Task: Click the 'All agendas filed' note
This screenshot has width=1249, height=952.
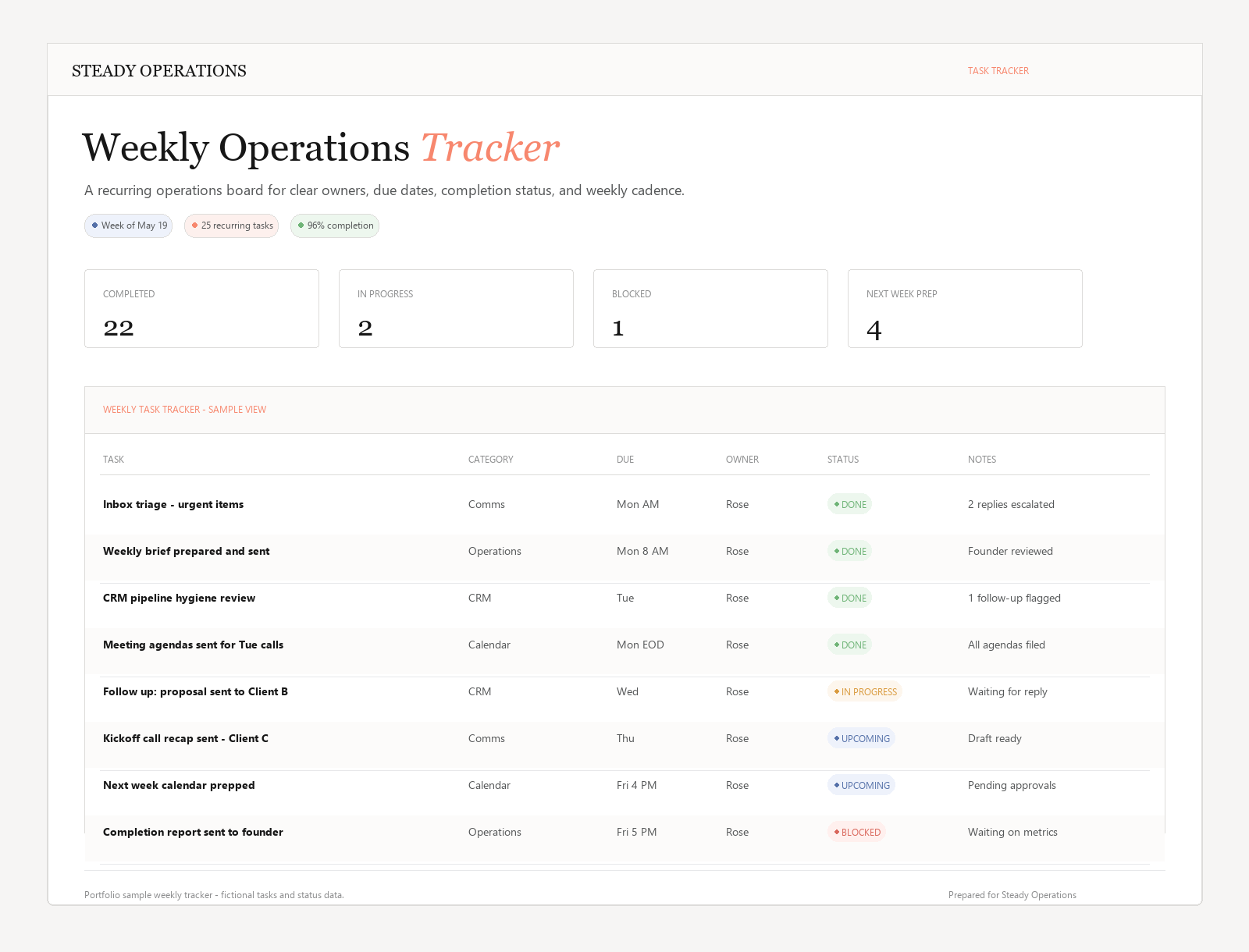Action: (x=1006, y=645)
